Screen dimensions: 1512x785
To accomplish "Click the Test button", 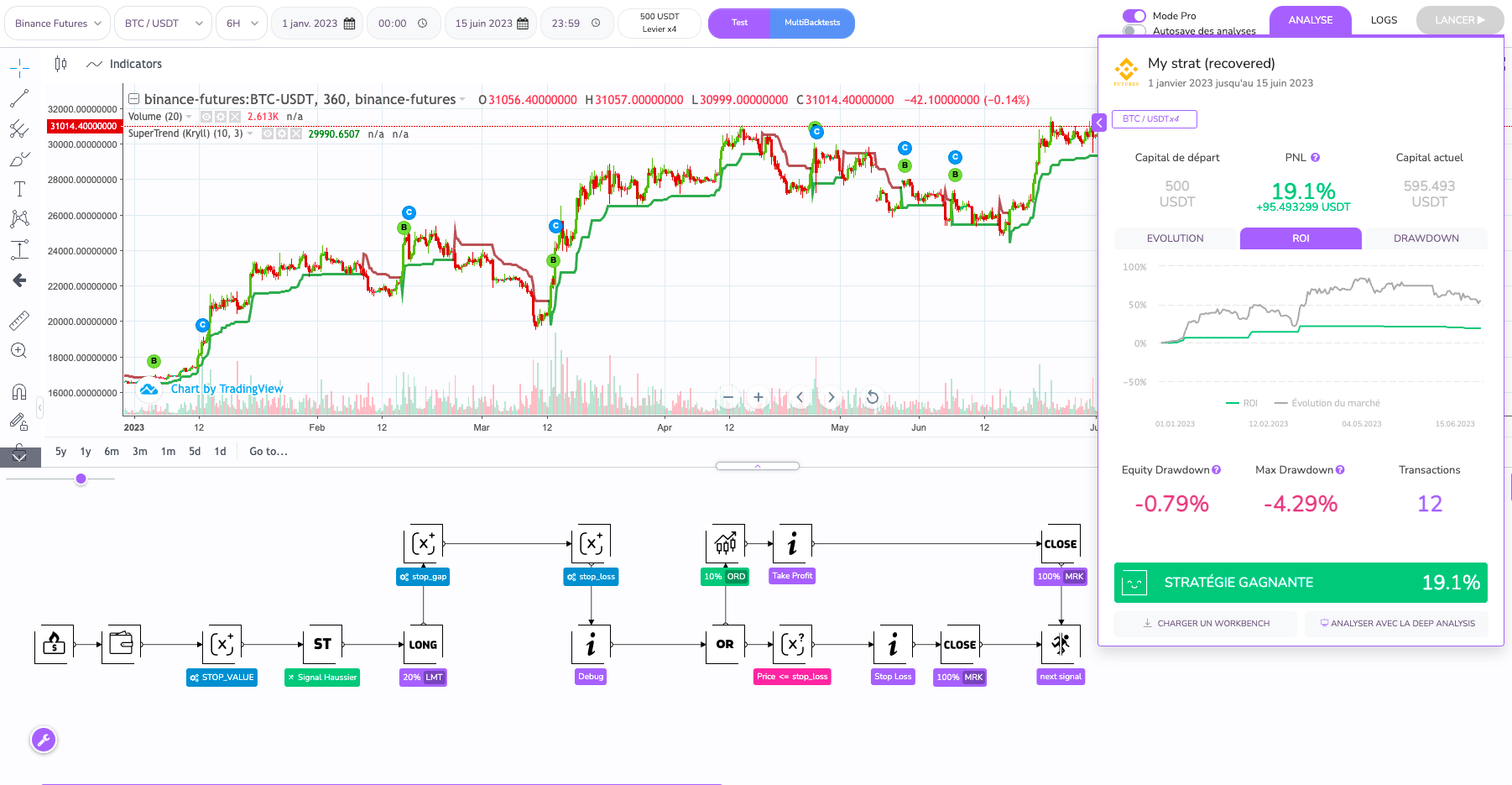I will click(739, 23).
